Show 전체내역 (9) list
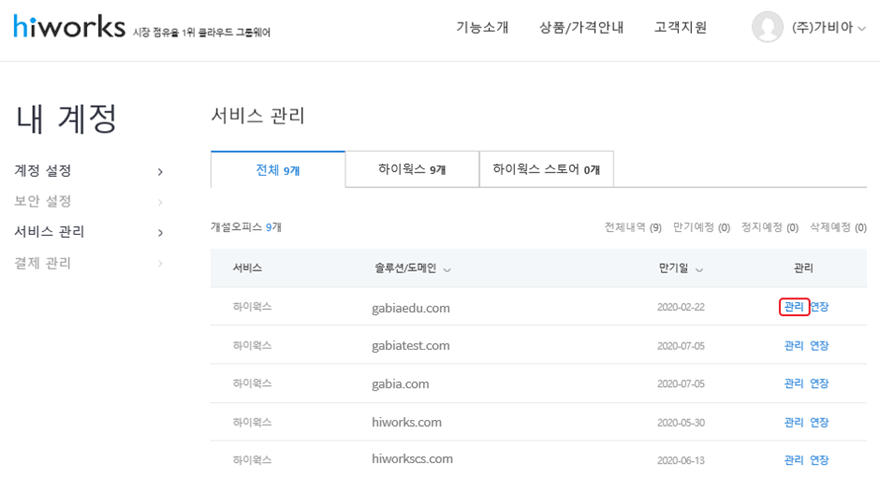 point(633,228)
